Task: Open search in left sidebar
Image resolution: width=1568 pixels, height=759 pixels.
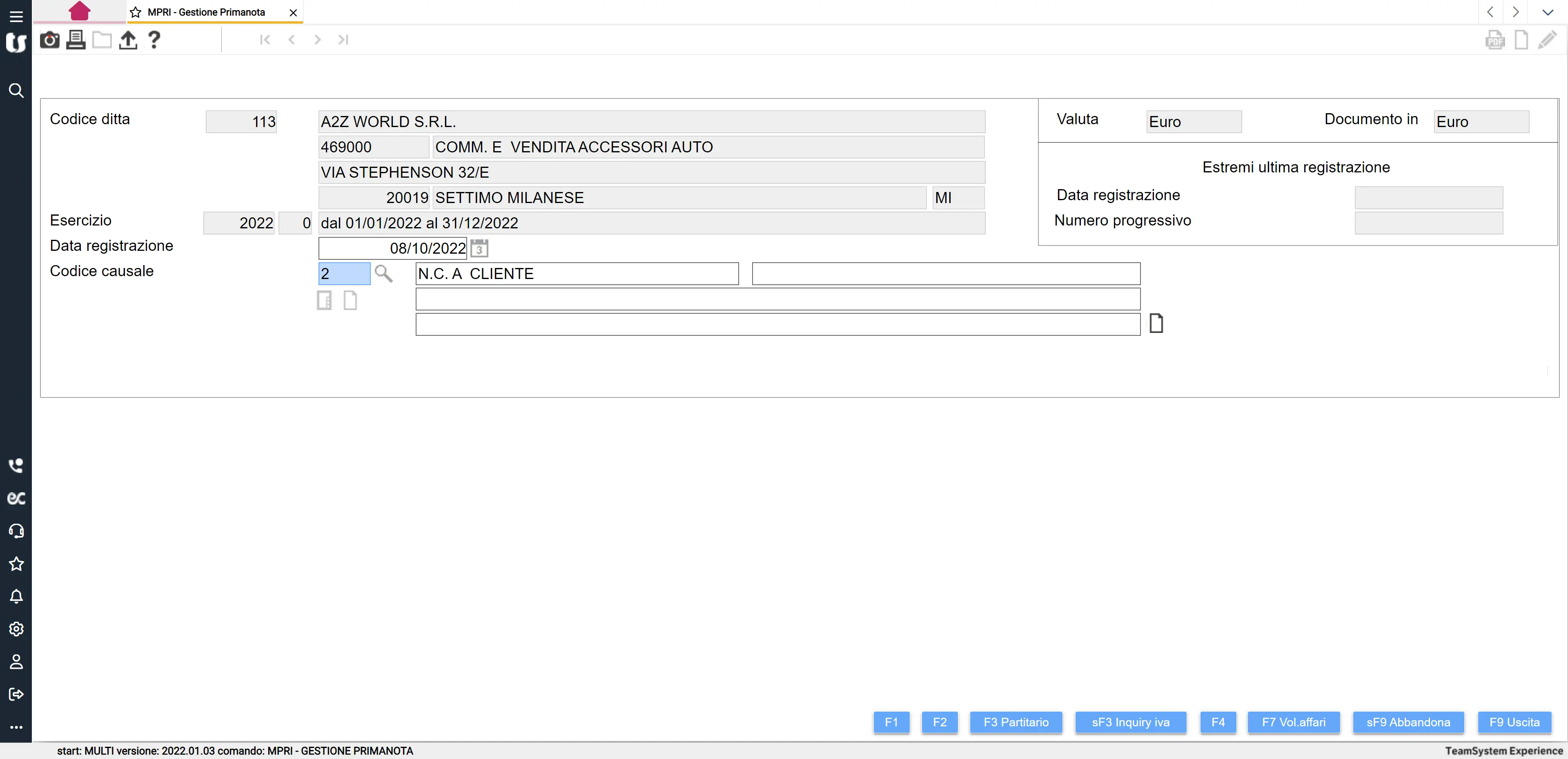Action: [x=16, y=91]
